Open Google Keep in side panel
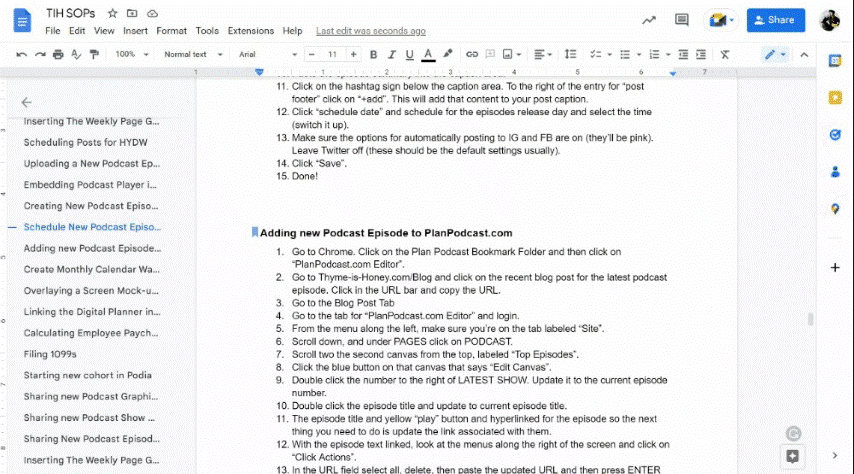This screenshot has width=854, height=474. coord(835,97)
